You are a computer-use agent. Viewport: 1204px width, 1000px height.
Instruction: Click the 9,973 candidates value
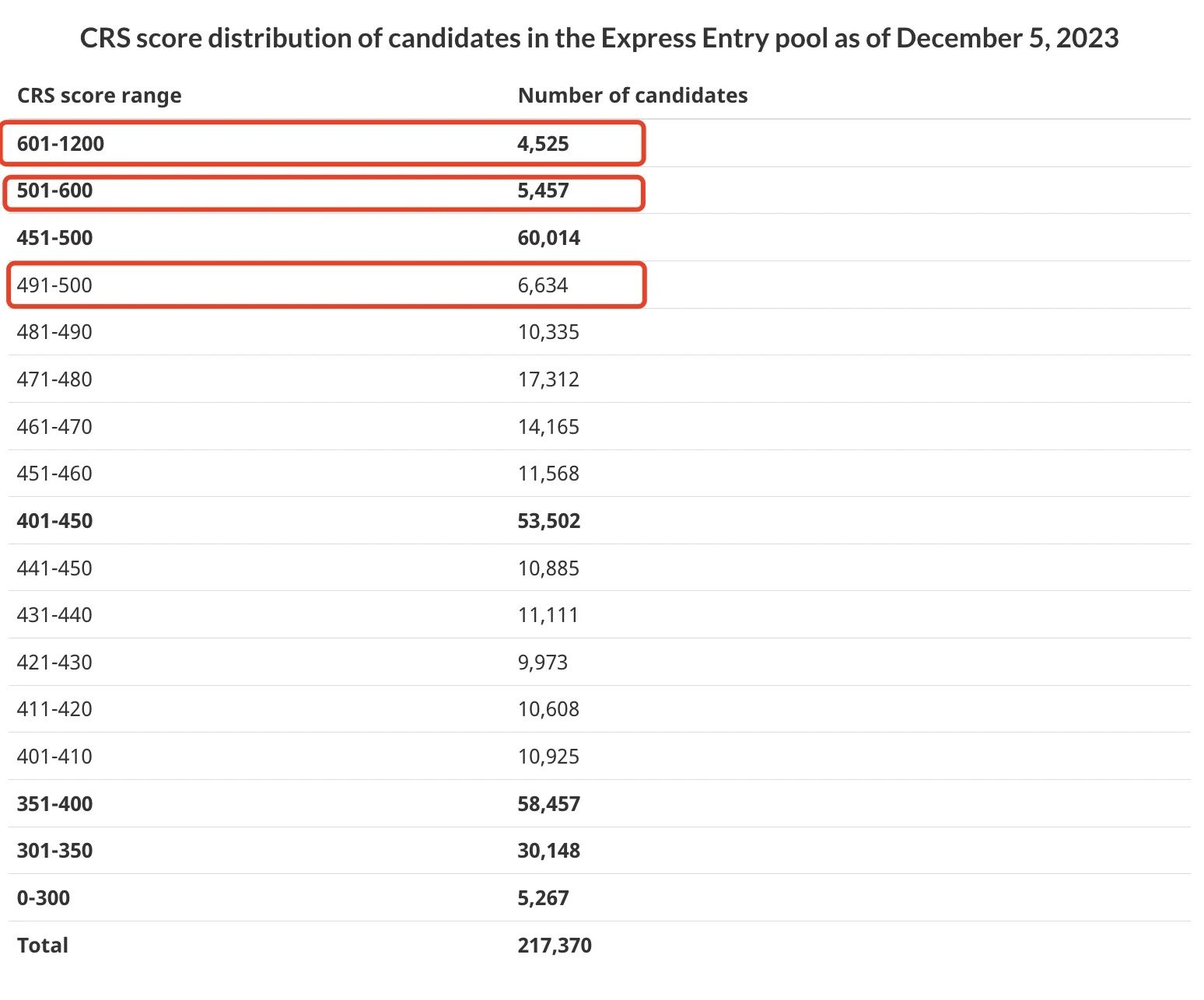[543, 663]
